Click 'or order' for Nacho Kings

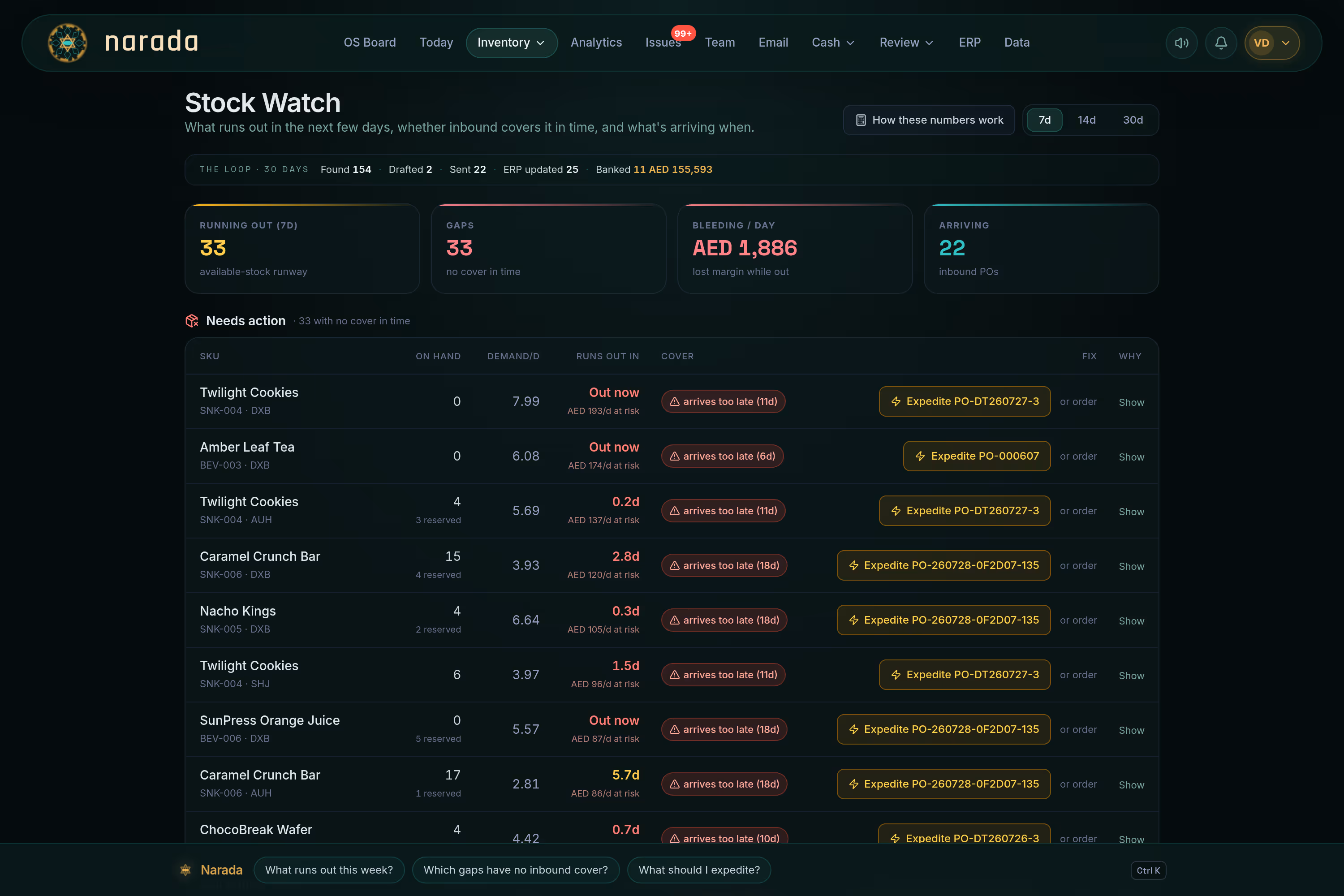[1078, 620]
